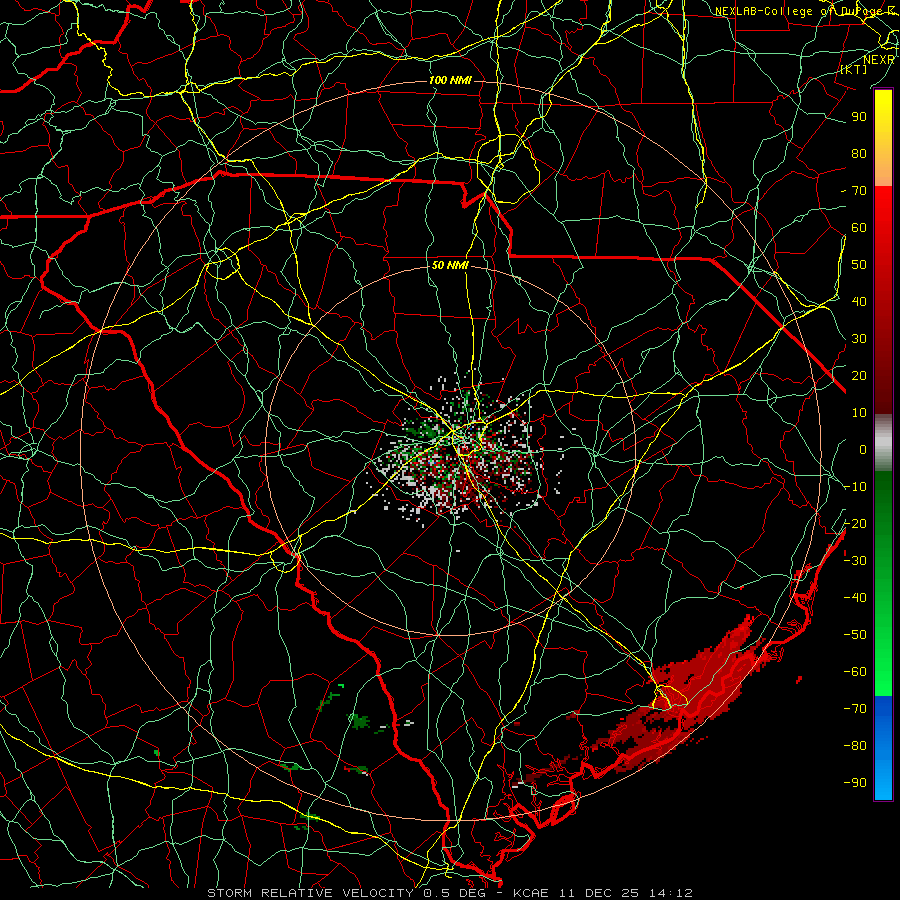Select the -50 value on the velocity scale
Viewport: 900px width, 900px height.
click(x=855, y=635)
